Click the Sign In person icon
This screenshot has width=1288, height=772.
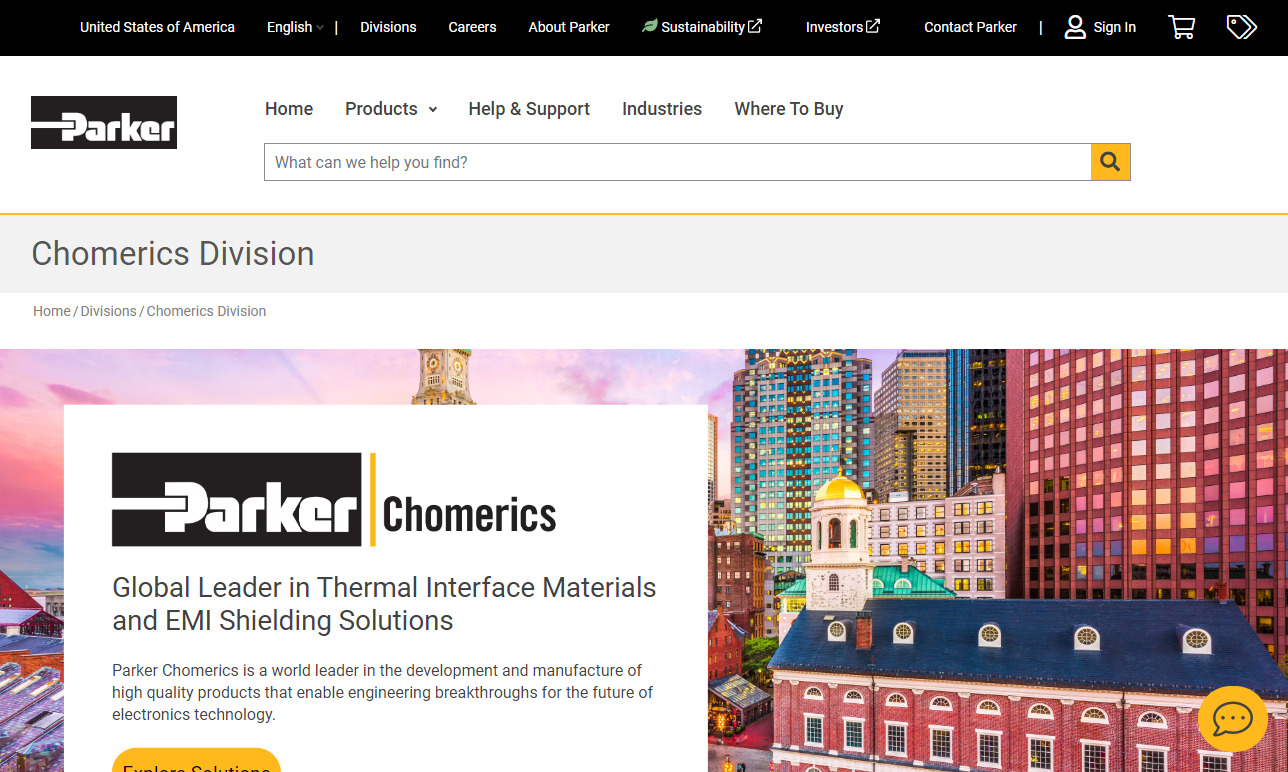point(1075,27)
